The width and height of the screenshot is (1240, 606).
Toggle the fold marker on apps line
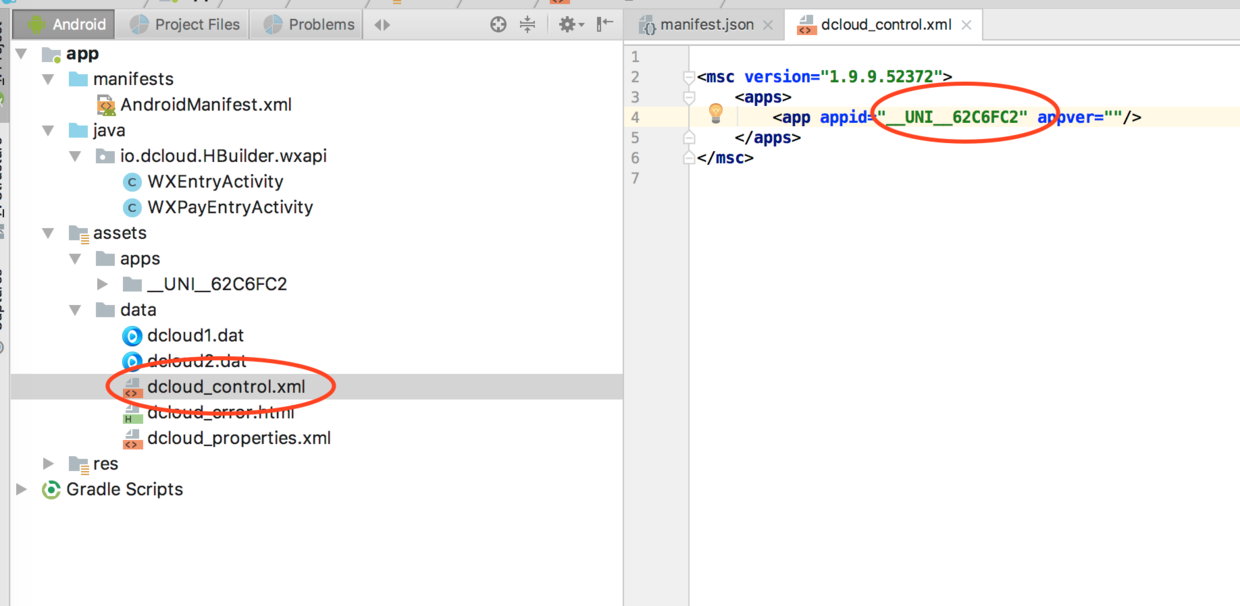tap(689, 97)
